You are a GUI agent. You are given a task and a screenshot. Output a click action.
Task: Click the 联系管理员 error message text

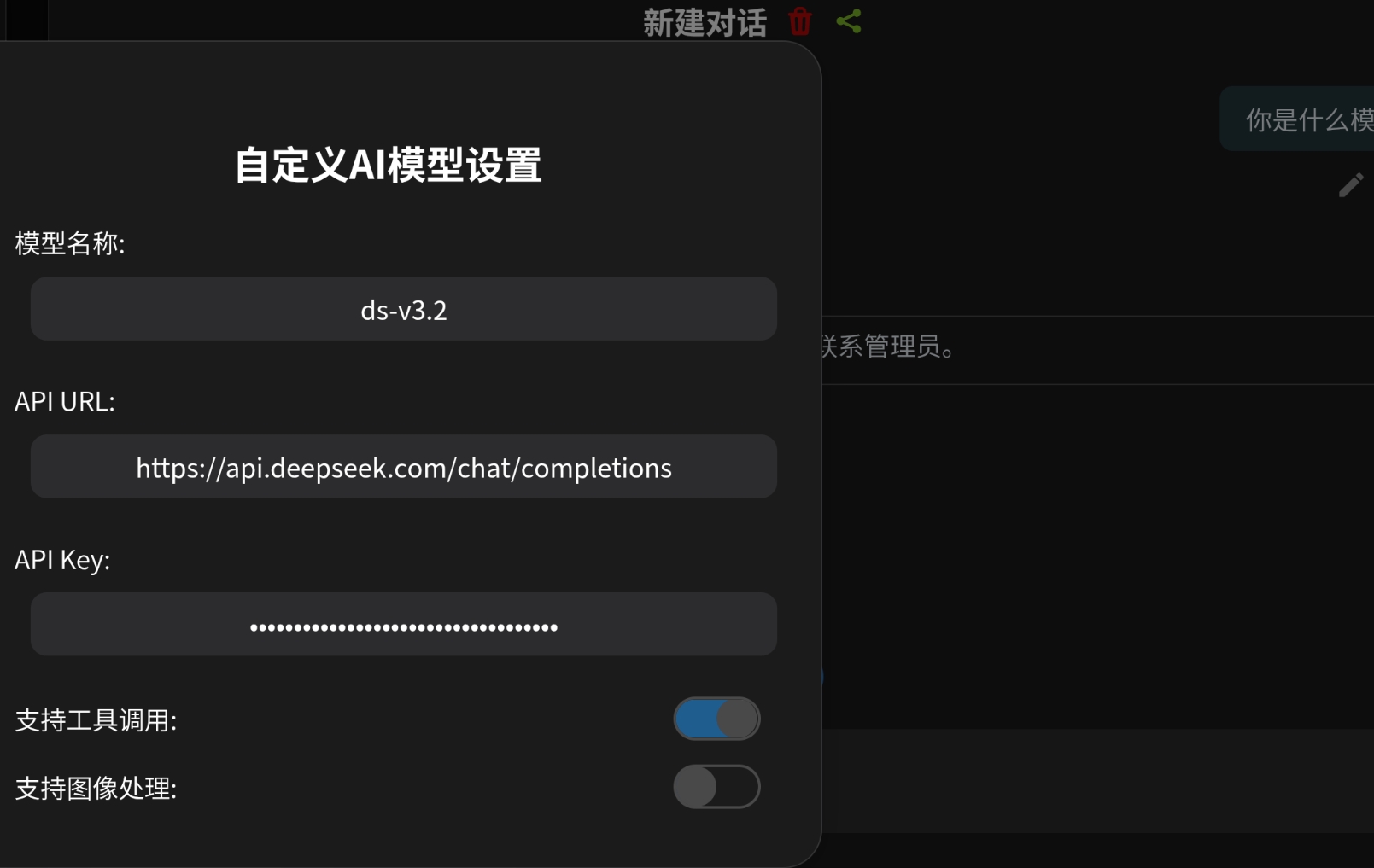(x=886, y=347)
